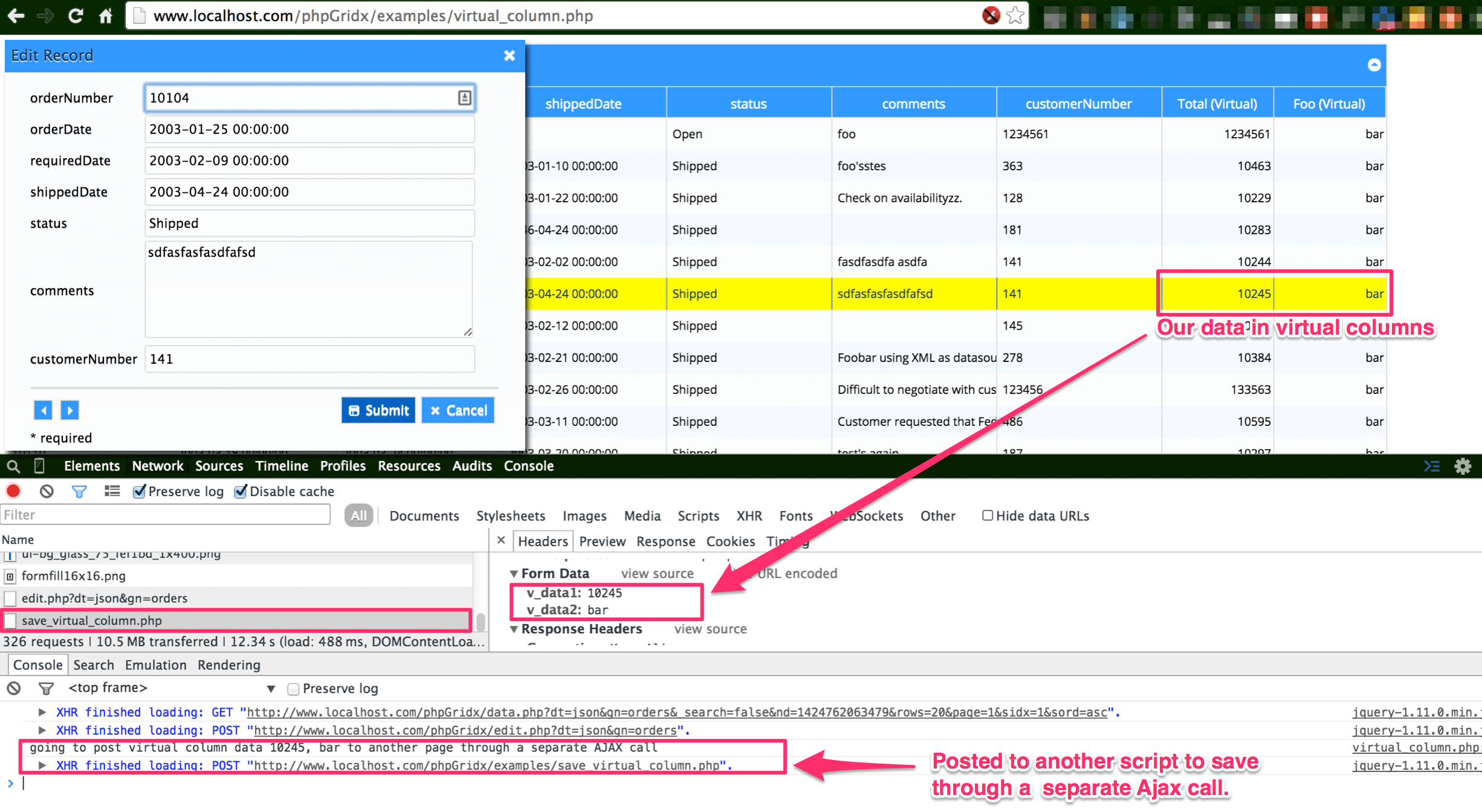
Task: Click the DevTools magnifier search icon
Action: 13,466
